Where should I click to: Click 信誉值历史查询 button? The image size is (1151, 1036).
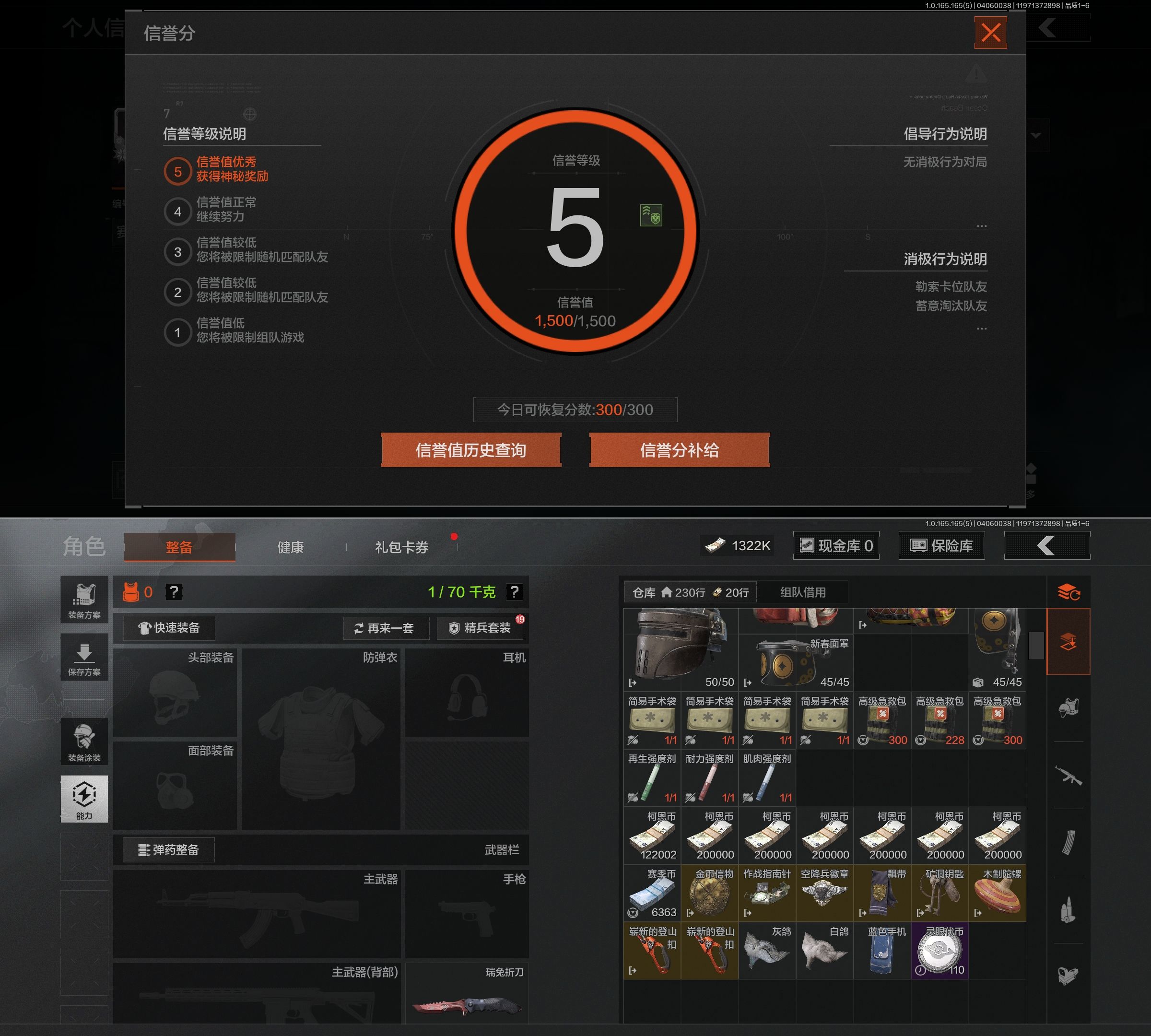[x=471, y=450]
